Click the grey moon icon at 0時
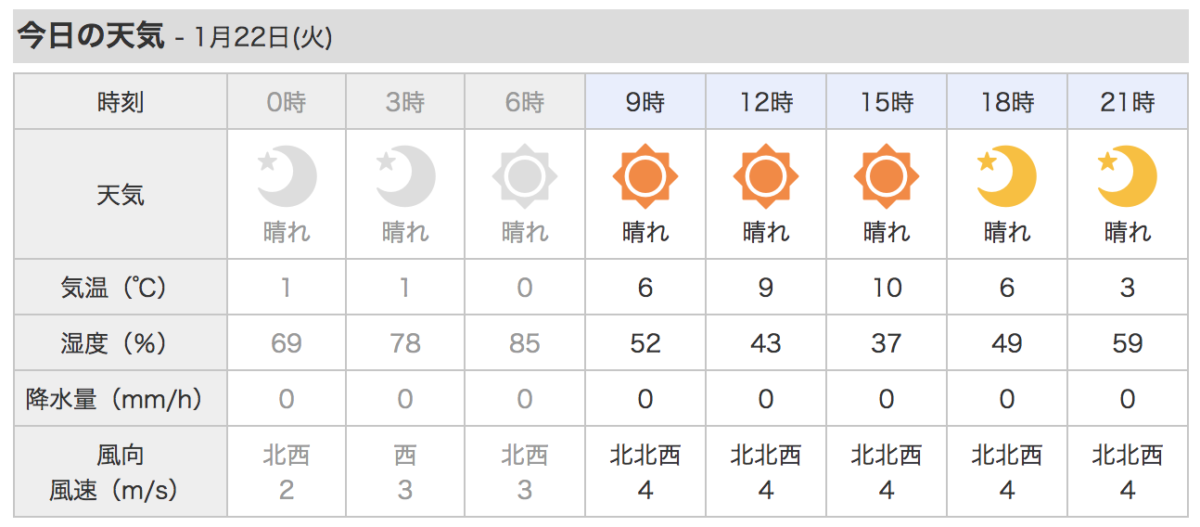The height and width of the screenshot is (527, 1200). [x=287, y=177]
